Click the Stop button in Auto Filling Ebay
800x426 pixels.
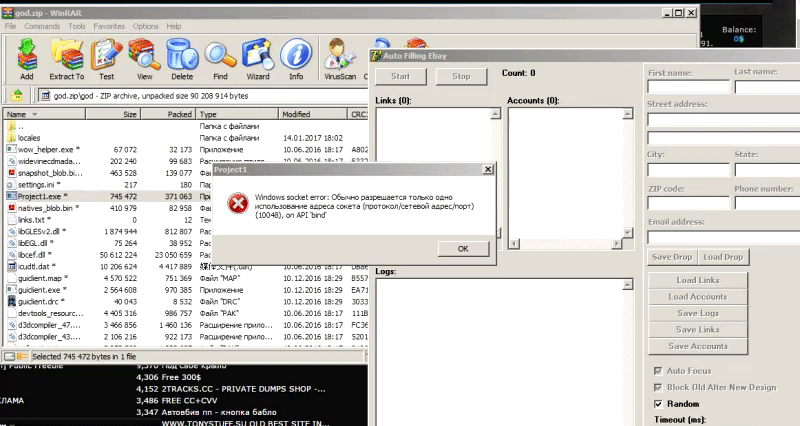461,77
